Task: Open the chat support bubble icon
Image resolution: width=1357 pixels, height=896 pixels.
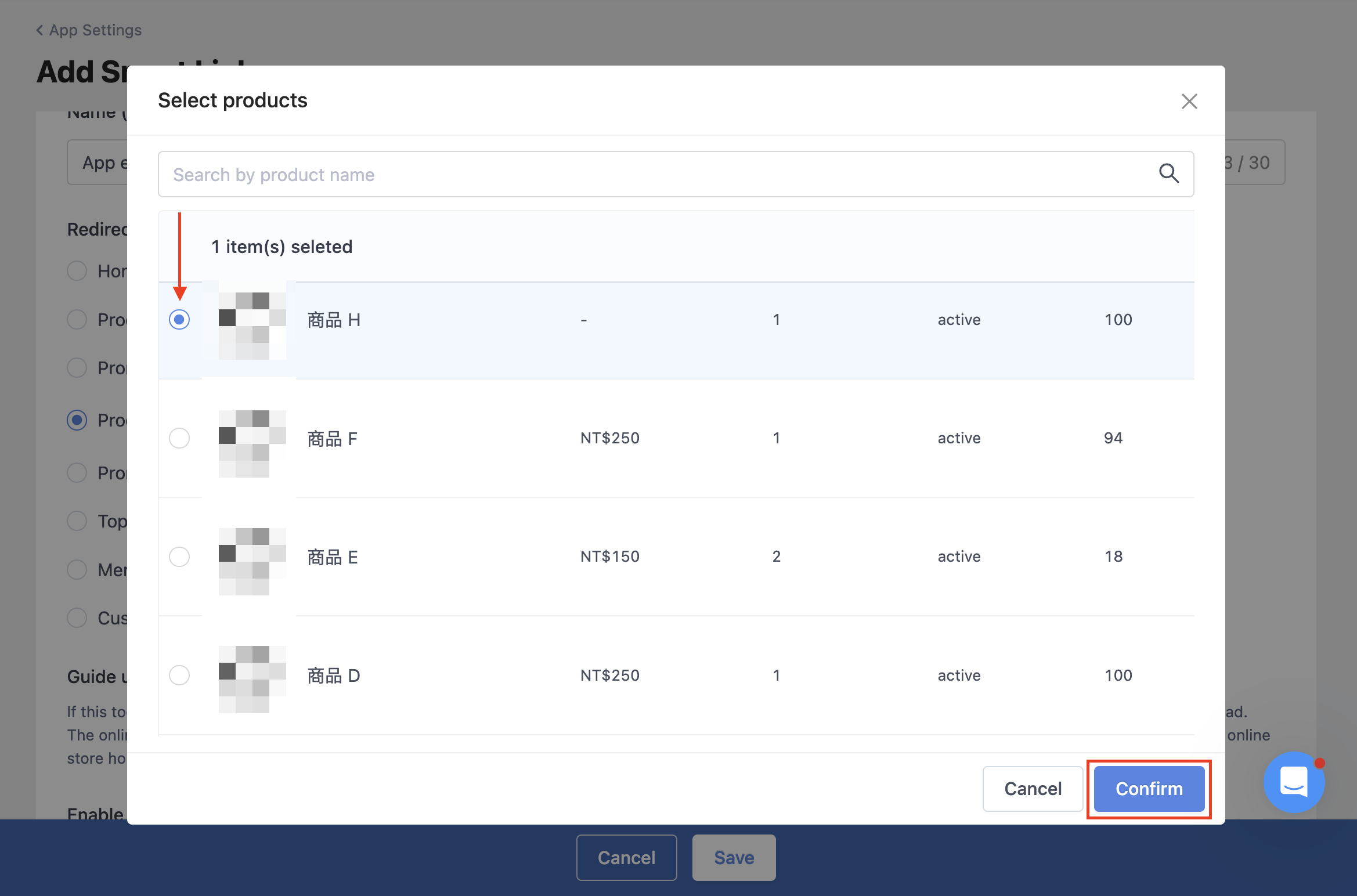Action: click(1294, 782)
